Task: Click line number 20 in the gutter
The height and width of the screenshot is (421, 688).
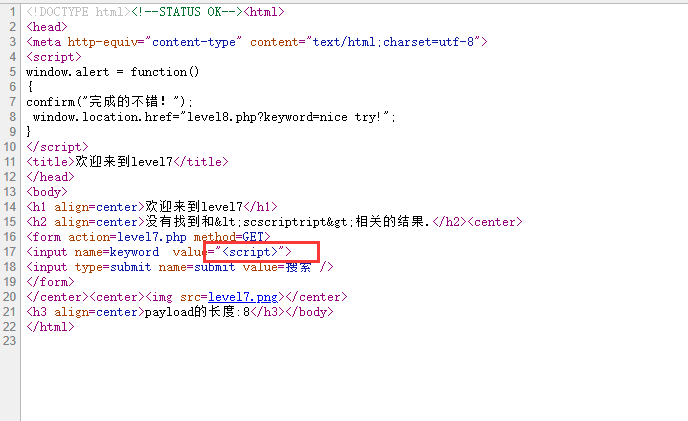Action: pyautogui.click(x=9, y=297)
